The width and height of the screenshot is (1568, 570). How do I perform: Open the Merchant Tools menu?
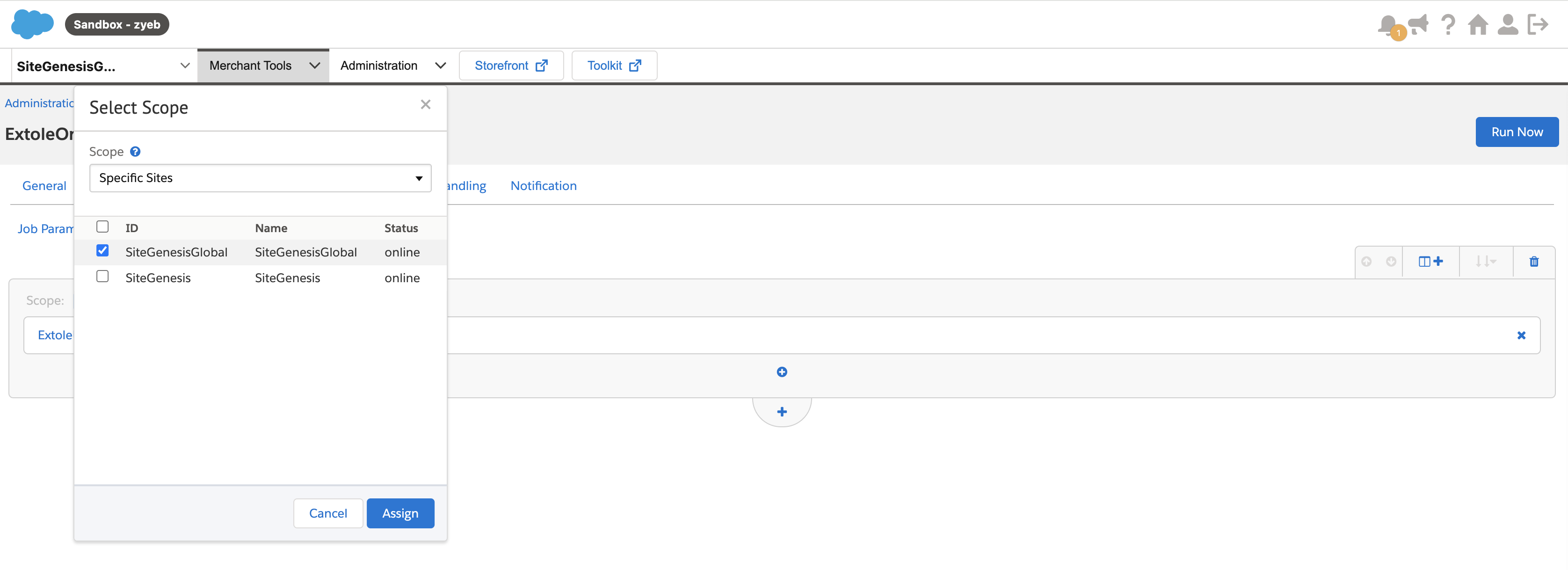pyautogui.click(x=263, y=66)
